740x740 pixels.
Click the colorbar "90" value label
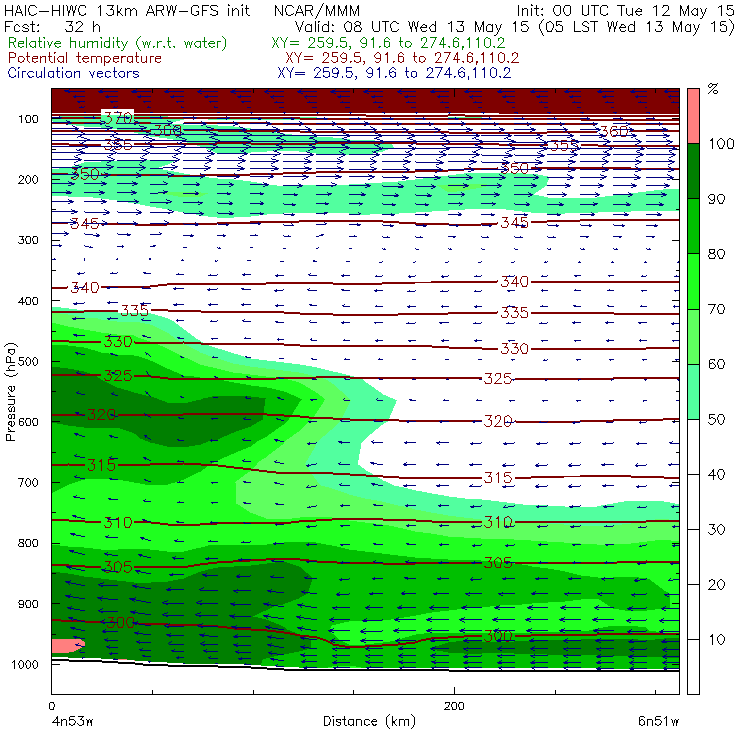716,199
